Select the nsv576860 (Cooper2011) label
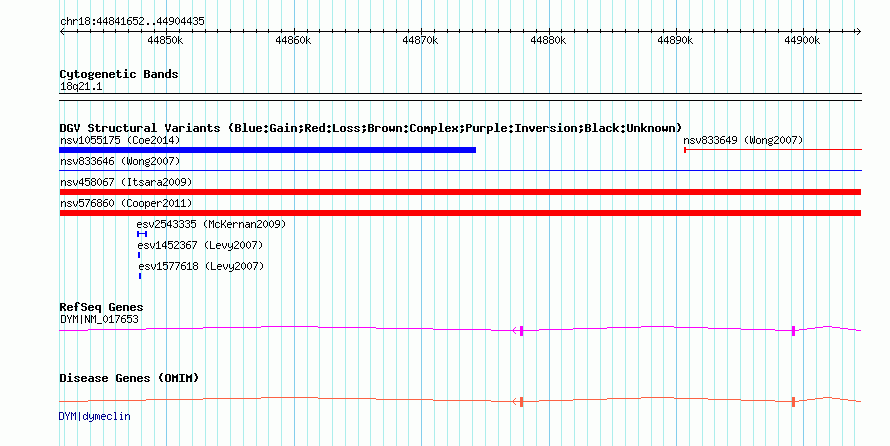 tap(126, 203)
